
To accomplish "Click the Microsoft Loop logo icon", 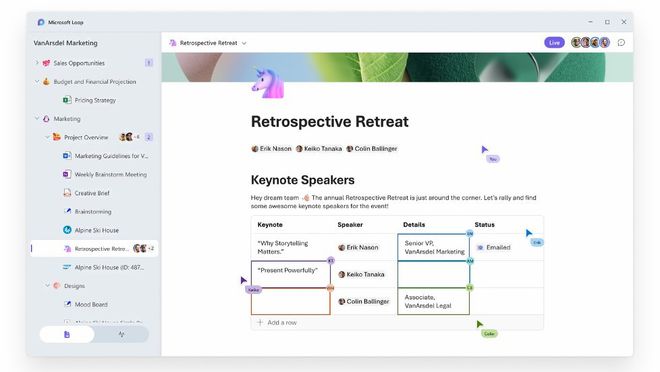I will 41,22.
